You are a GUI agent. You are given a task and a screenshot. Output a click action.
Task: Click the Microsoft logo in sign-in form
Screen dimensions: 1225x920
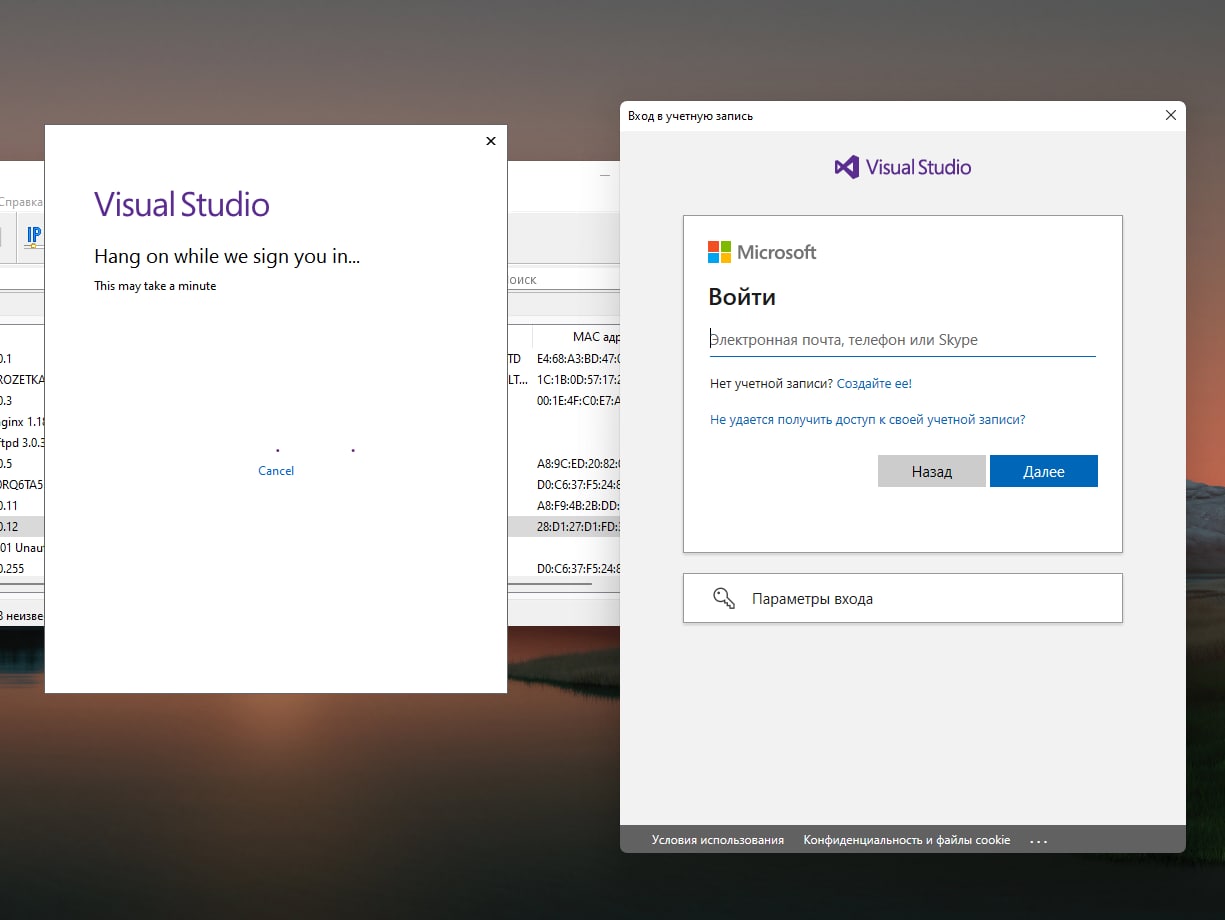tap(762, 252)
